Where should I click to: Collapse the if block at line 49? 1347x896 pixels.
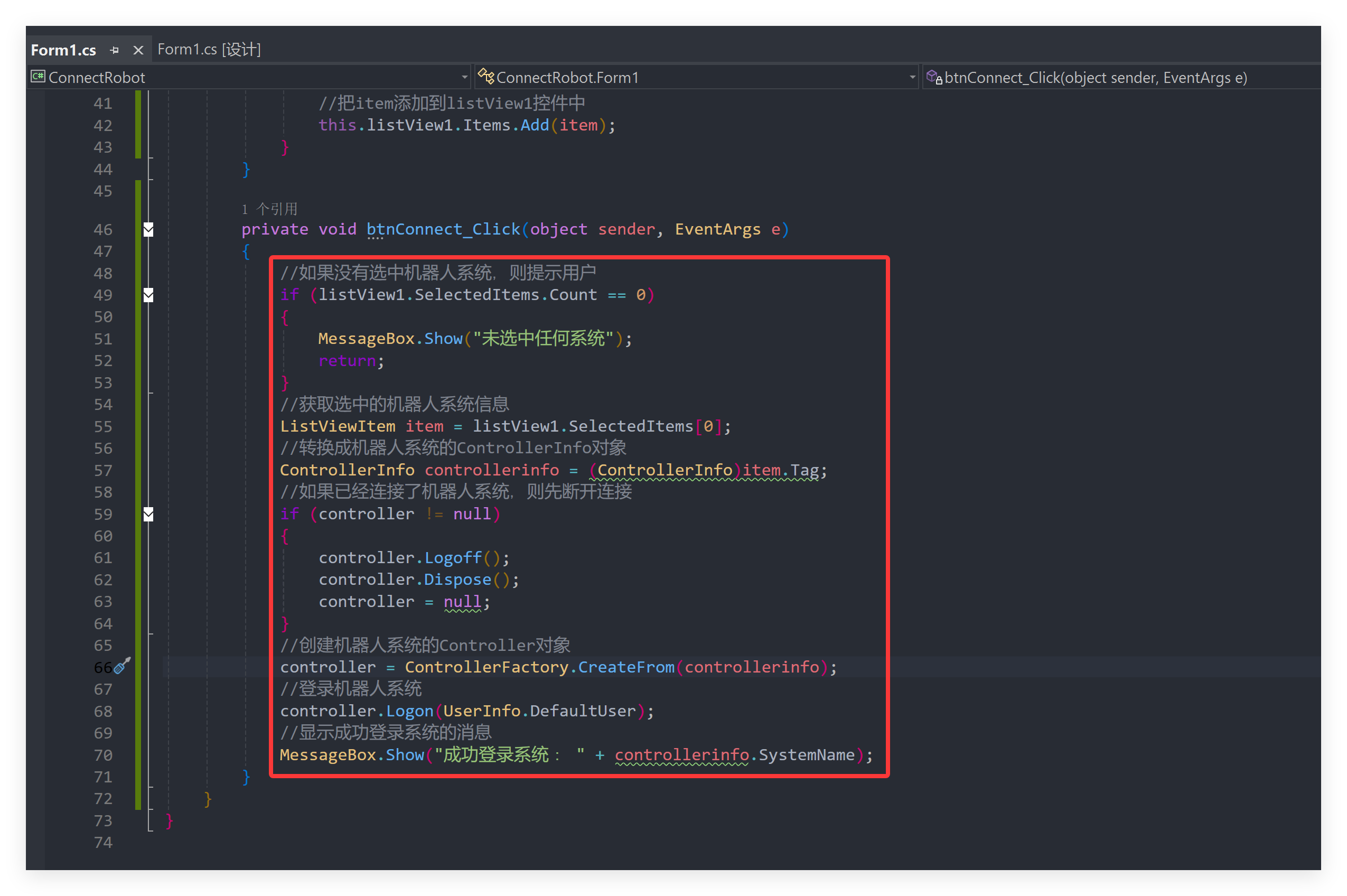click(x=148, y=295)
